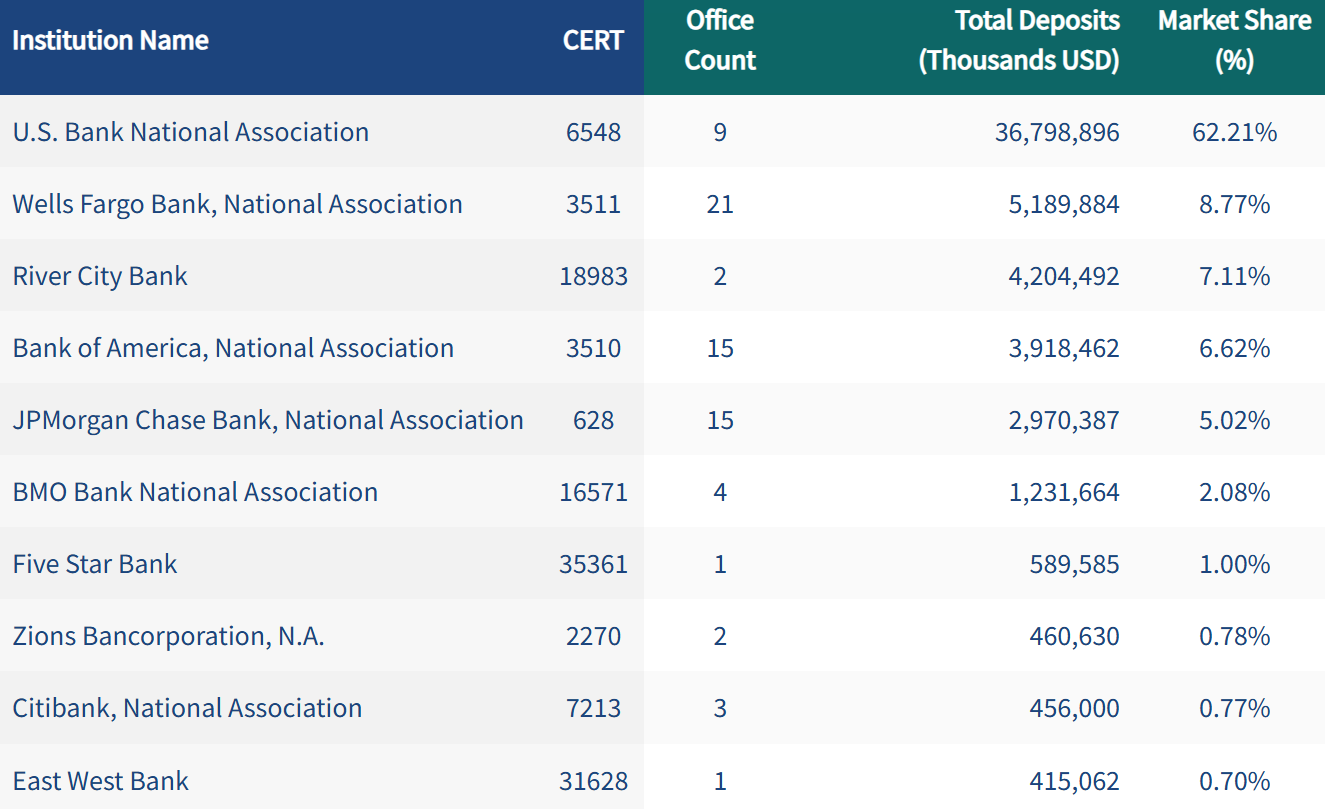This screenshot has height=809, width=1325.
Task: Click Citibank office count 3
Action: point(720,708)
